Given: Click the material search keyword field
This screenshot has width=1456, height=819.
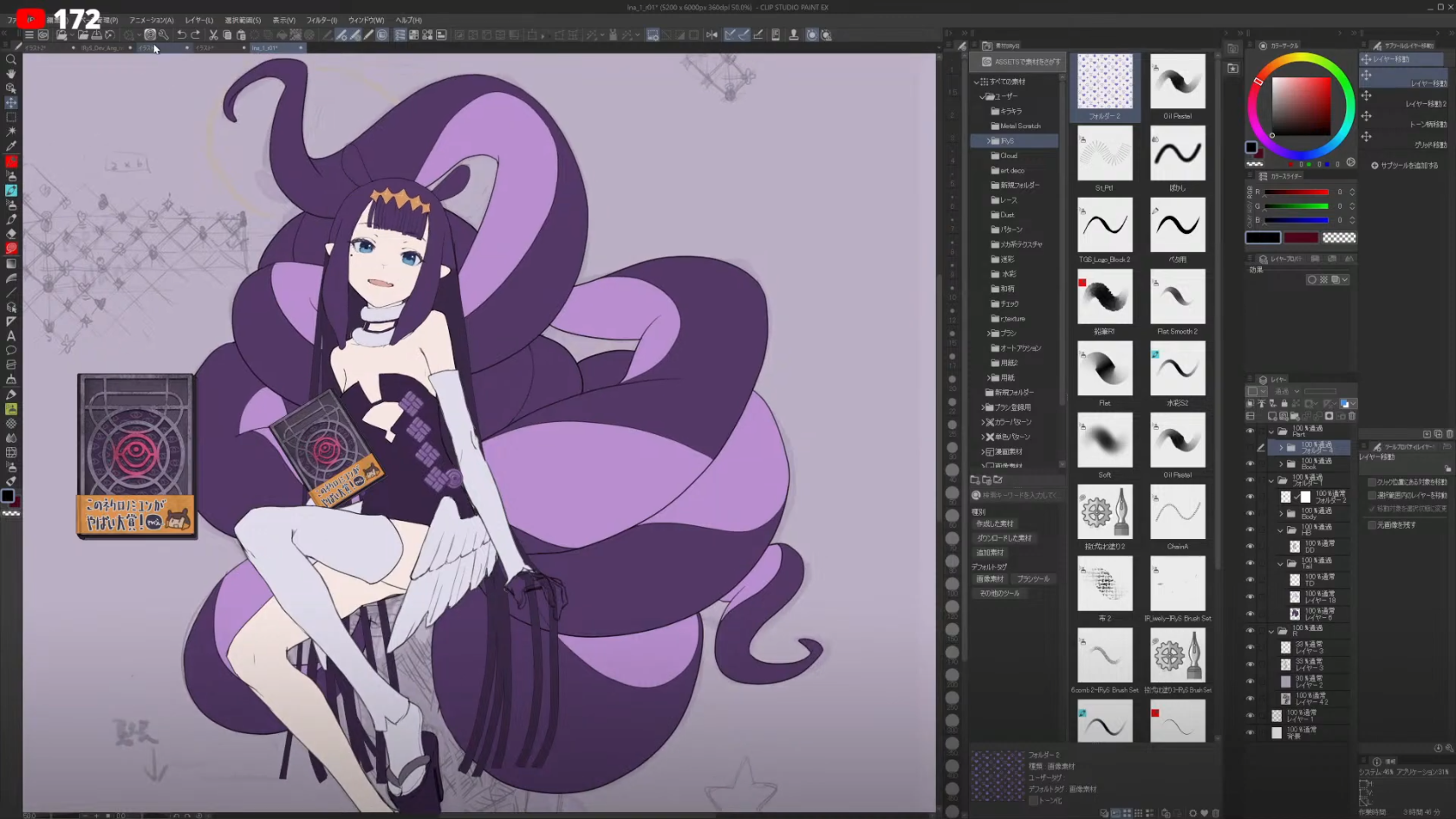Looking at the screenshot, I should pos(1018,495).
